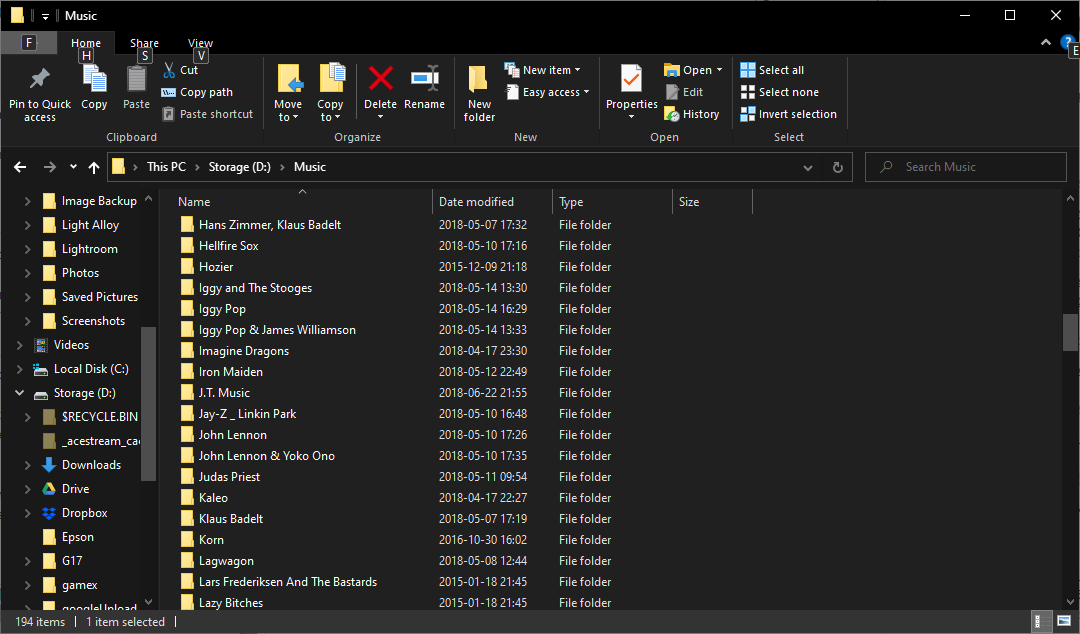The height and width of the screenshot is (634, 1080).
Task: Select the Iron Maiden folder
Action: click(x=231, y=372)
